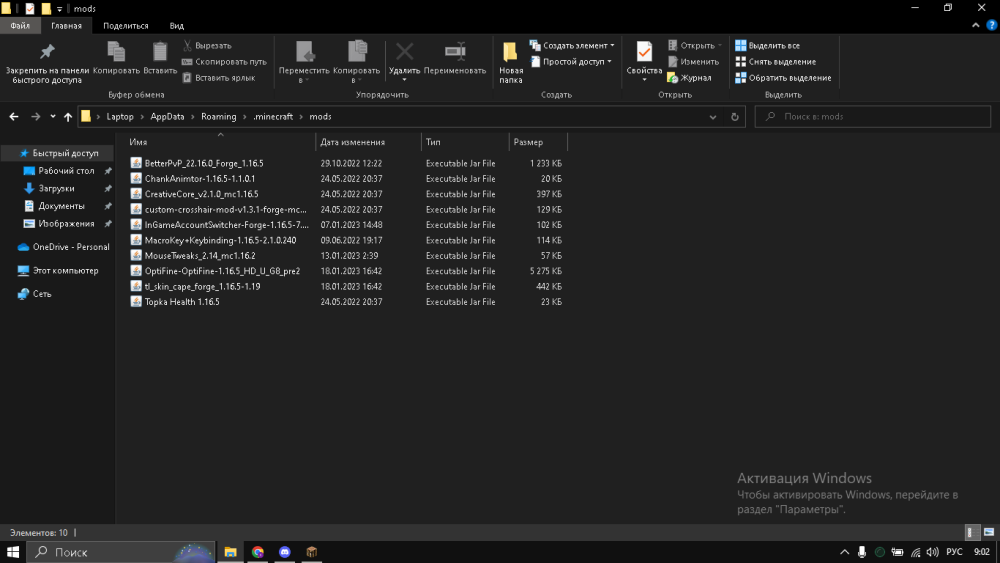The height and width of the screenshot is (563, 1000).
Task: Go back with the back arrow
Action: point(14,117)
